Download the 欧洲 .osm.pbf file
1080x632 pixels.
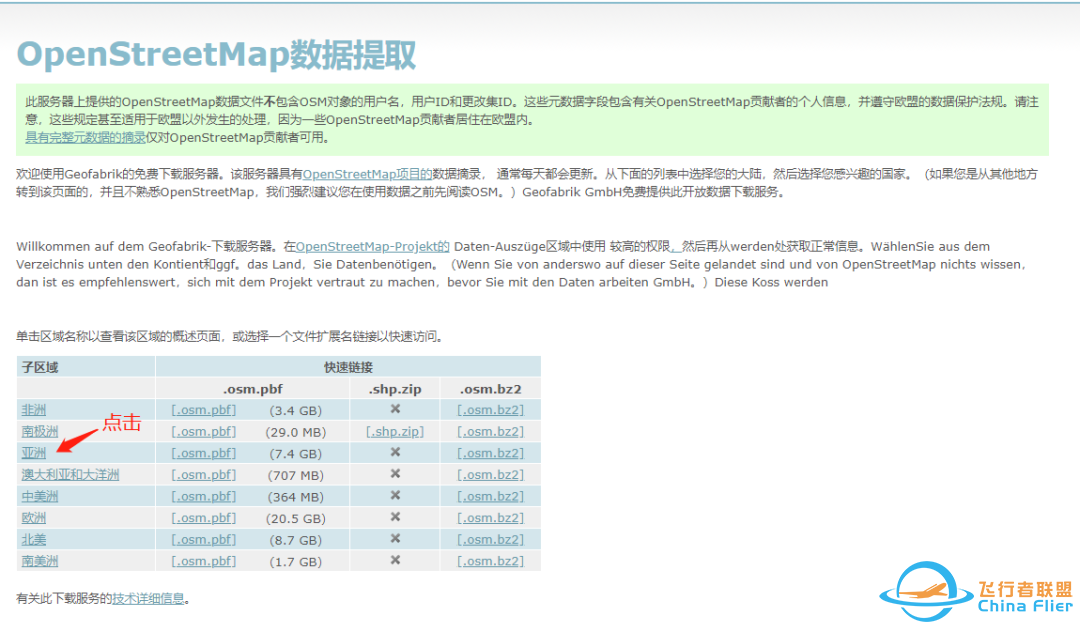pyautogui.click(x=204, y=518)
